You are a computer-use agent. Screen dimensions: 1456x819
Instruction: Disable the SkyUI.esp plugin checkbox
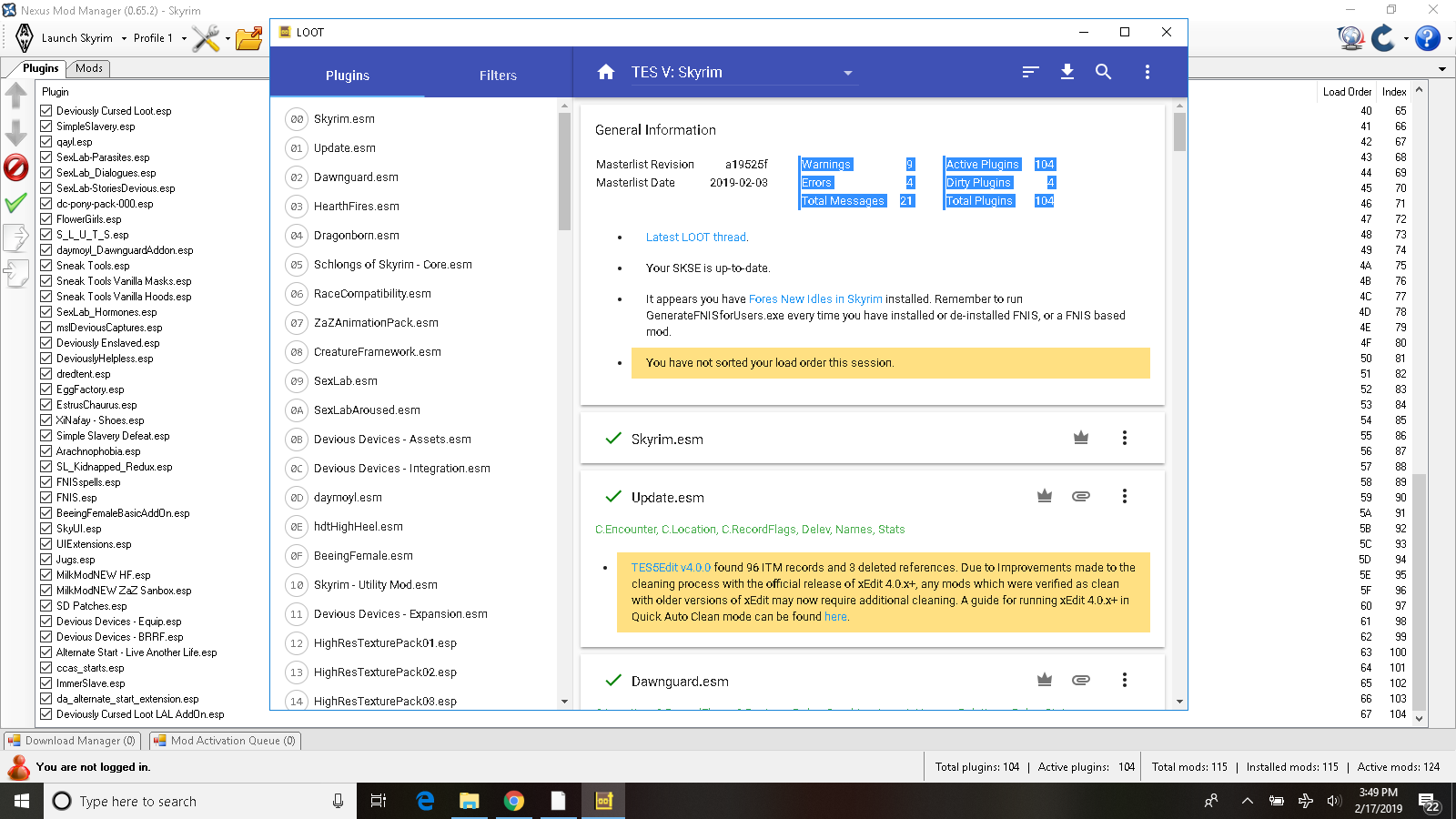[46, 529]
